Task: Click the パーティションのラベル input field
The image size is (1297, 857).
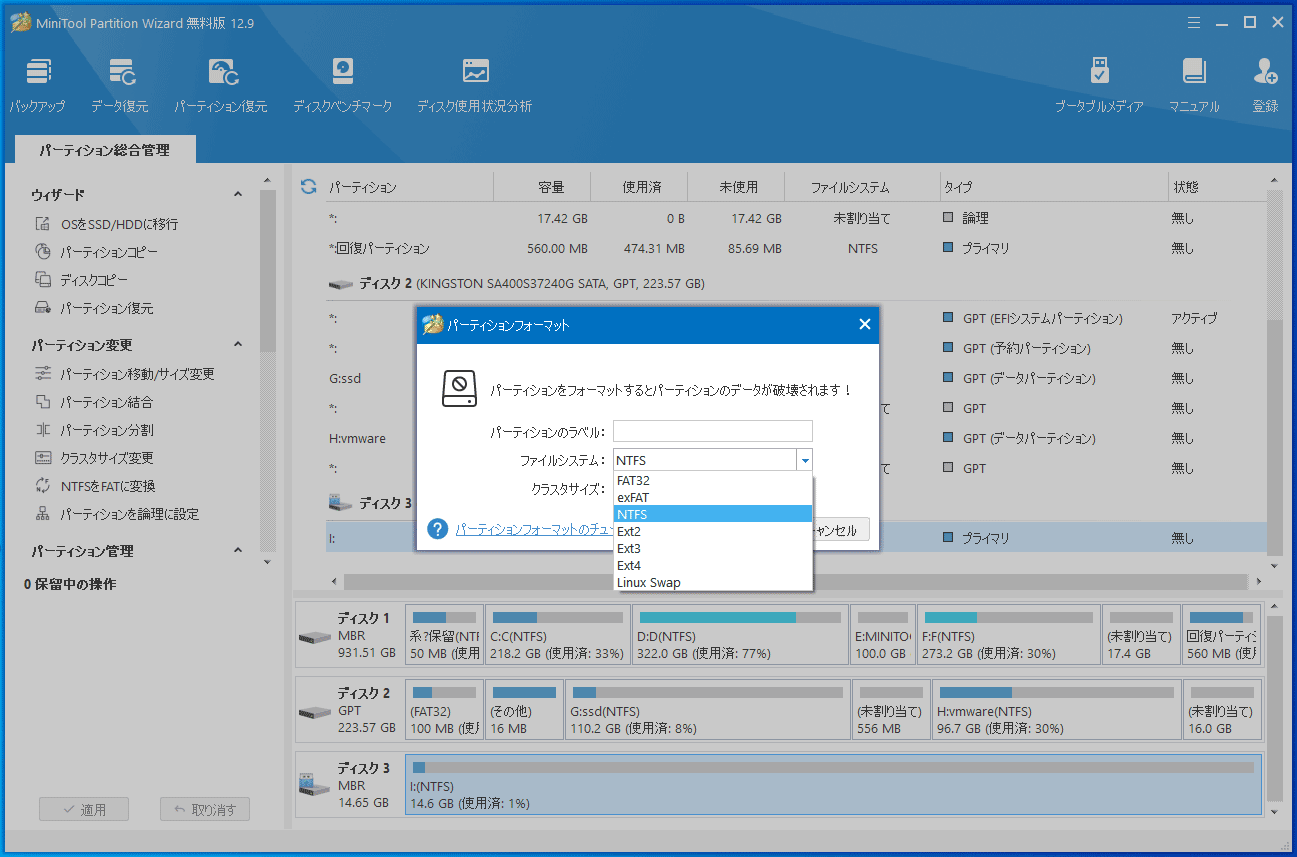Action: [713, 431]
